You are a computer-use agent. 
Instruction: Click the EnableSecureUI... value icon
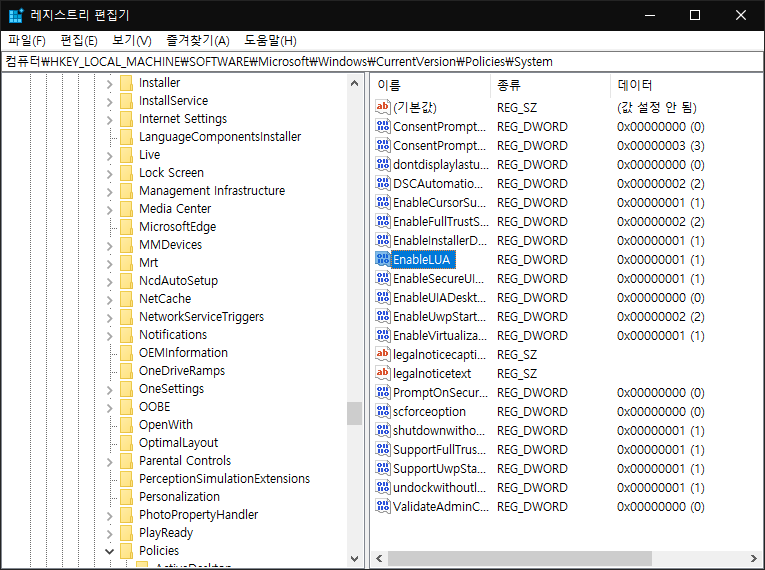click(382, 279)
